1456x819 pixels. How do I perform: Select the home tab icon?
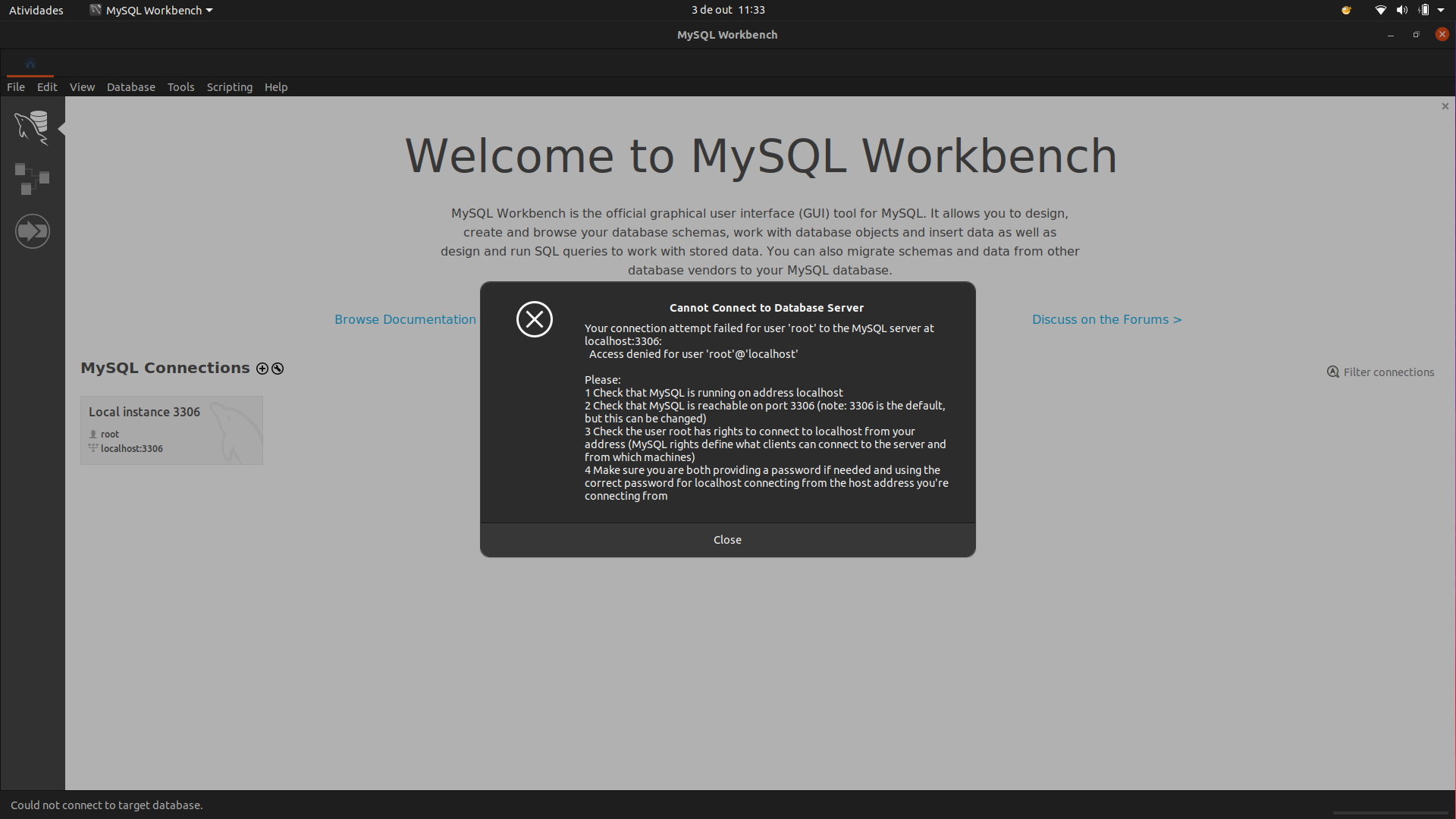tap(30, 64)
